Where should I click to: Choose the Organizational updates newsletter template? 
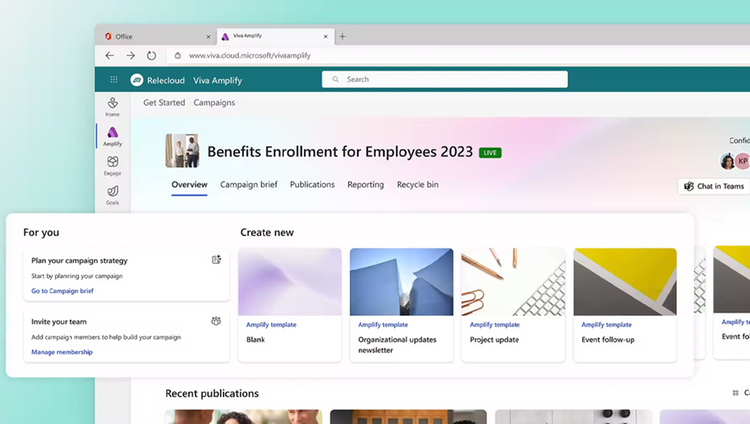click(x=401, y=305)
